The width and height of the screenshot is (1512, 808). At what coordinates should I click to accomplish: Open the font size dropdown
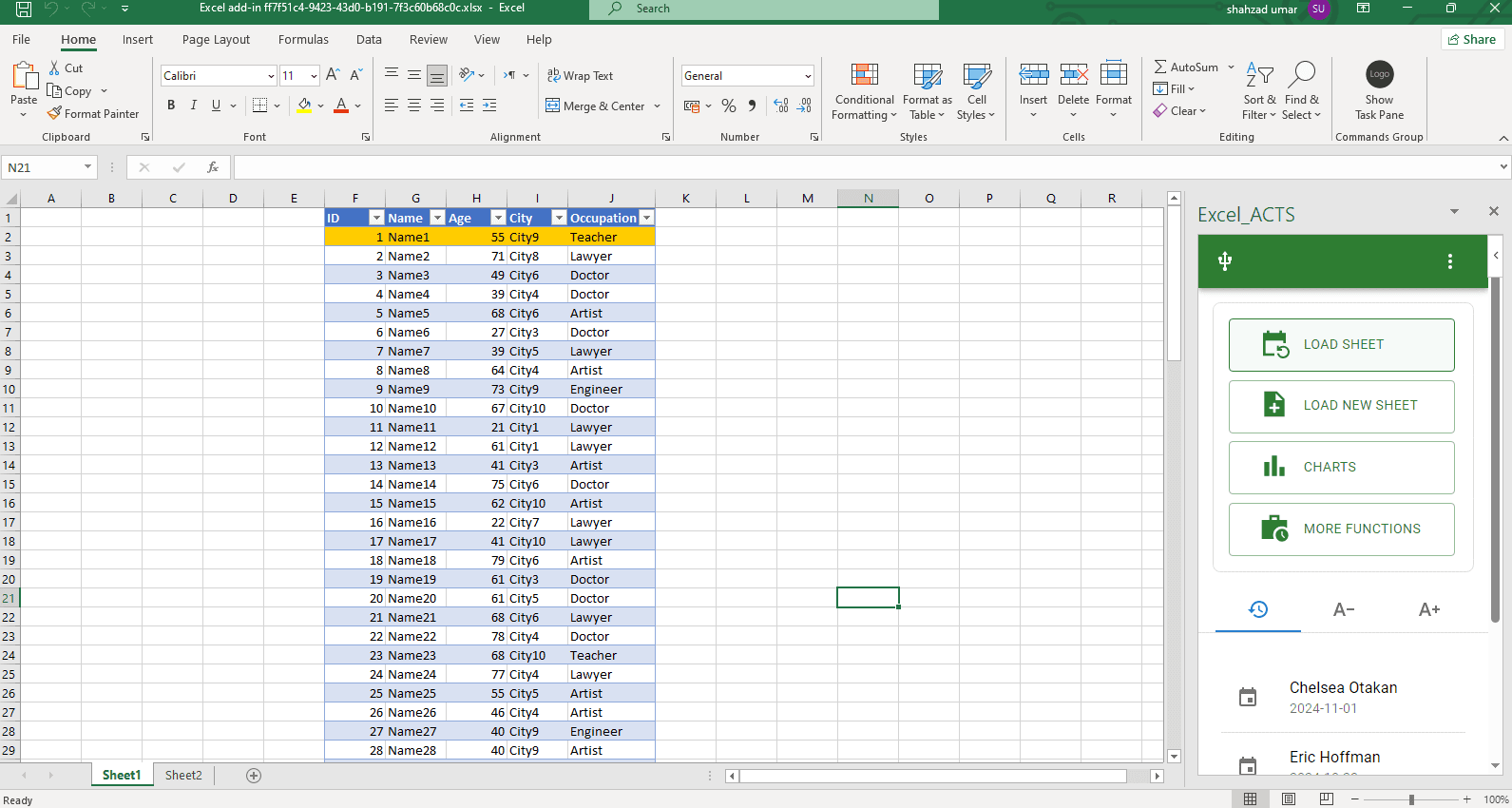[314, 76]
